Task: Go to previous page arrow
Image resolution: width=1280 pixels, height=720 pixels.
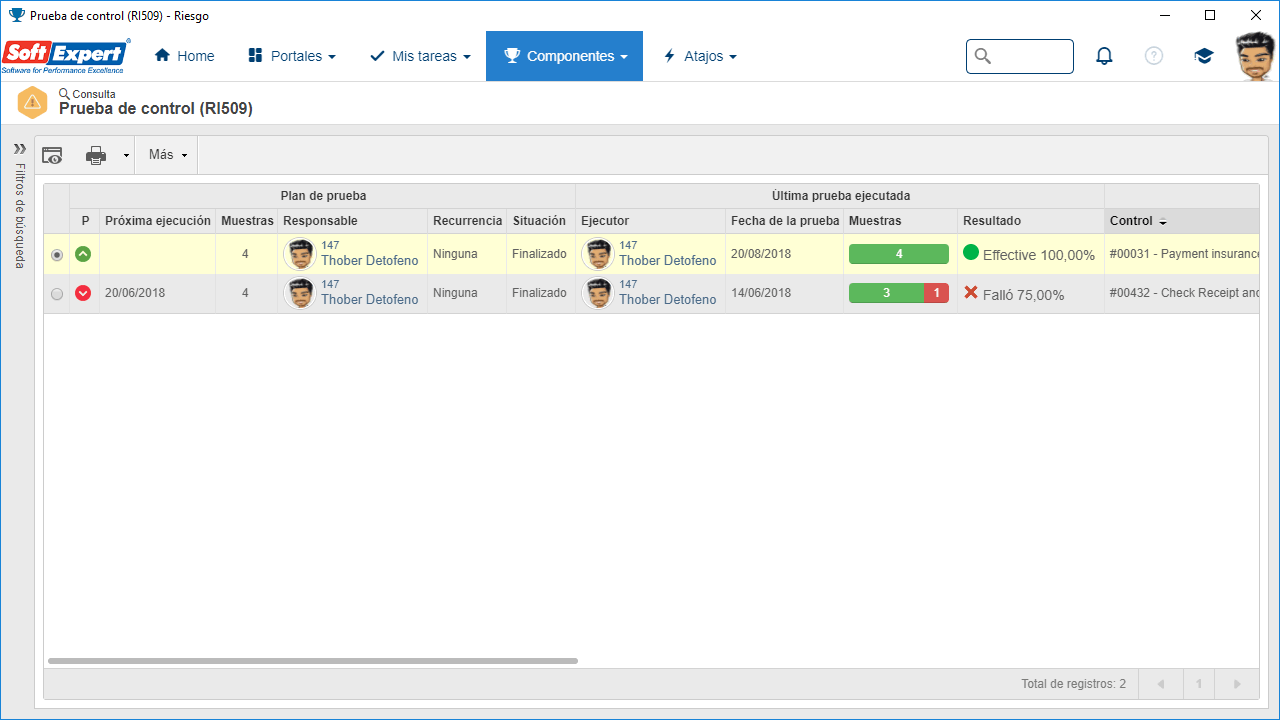Action: (1161, 684)
